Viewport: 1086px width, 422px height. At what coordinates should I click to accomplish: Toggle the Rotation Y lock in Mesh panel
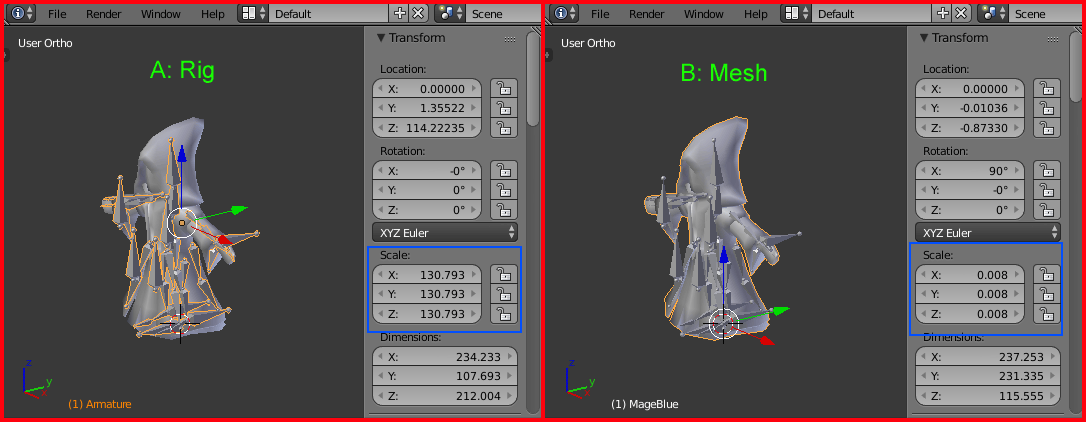(x=1047, y=190)
